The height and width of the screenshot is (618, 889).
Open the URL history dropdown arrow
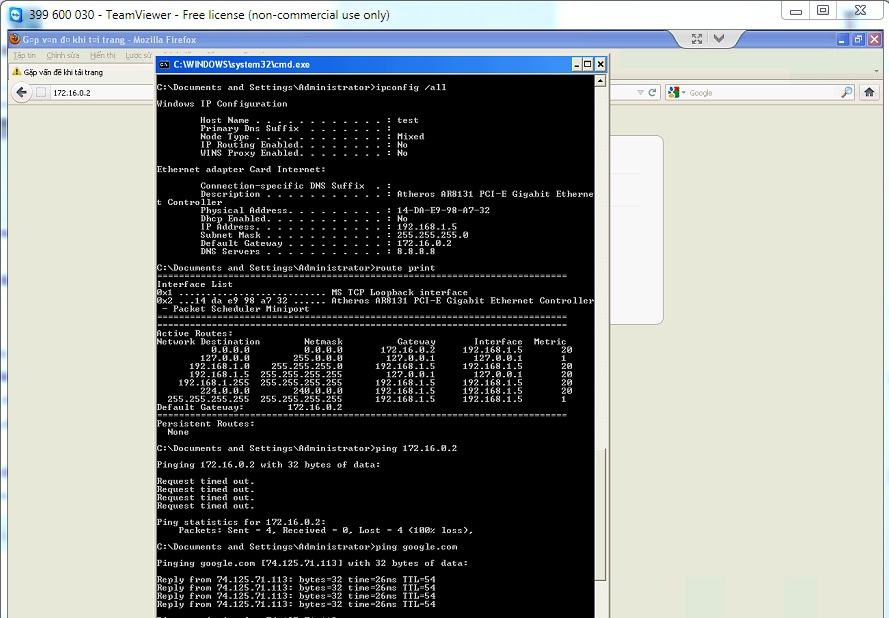(x=640, y=92)
